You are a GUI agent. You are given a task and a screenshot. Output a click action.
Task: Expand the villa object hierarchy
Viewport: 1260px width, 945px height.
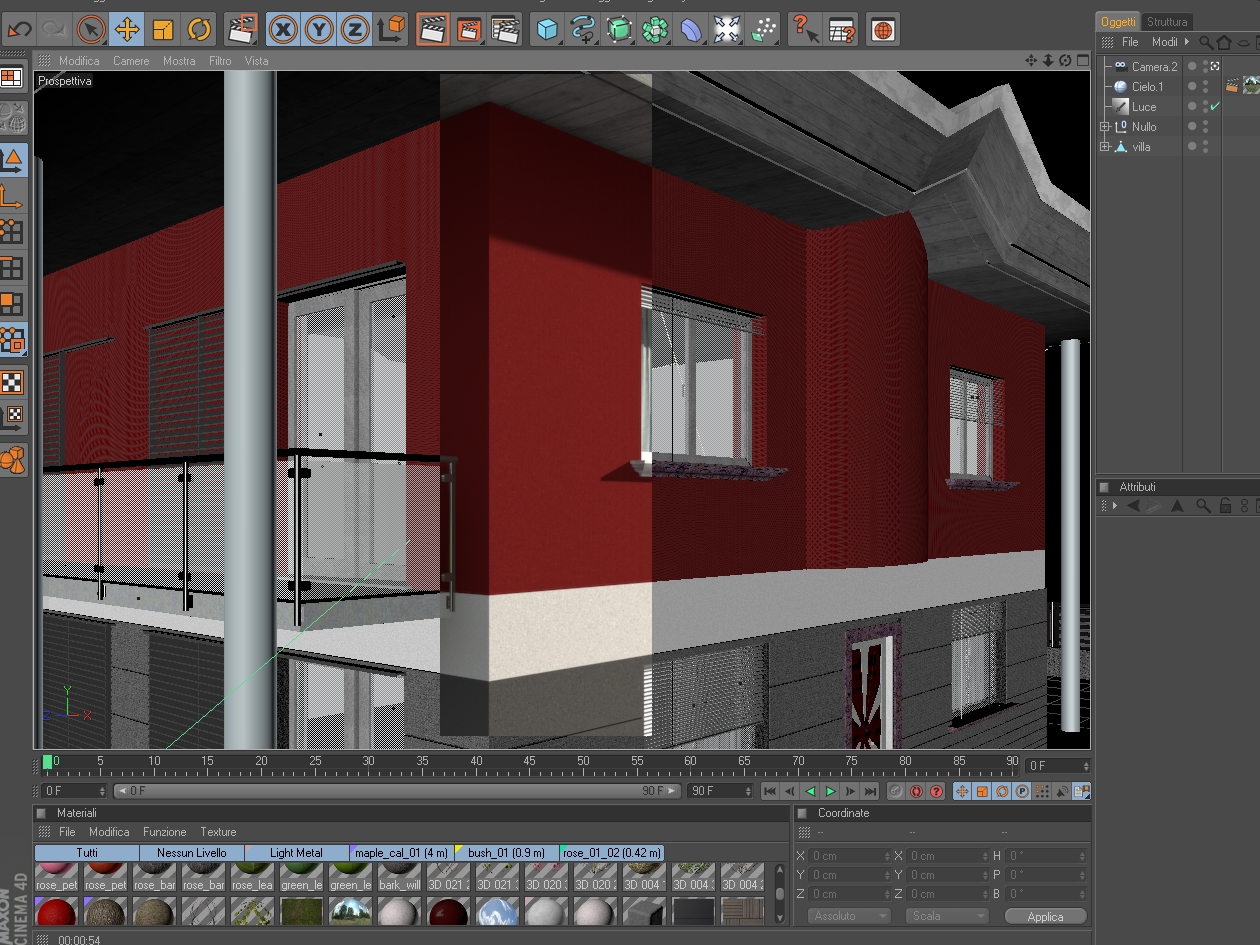tap(1105, 147)
